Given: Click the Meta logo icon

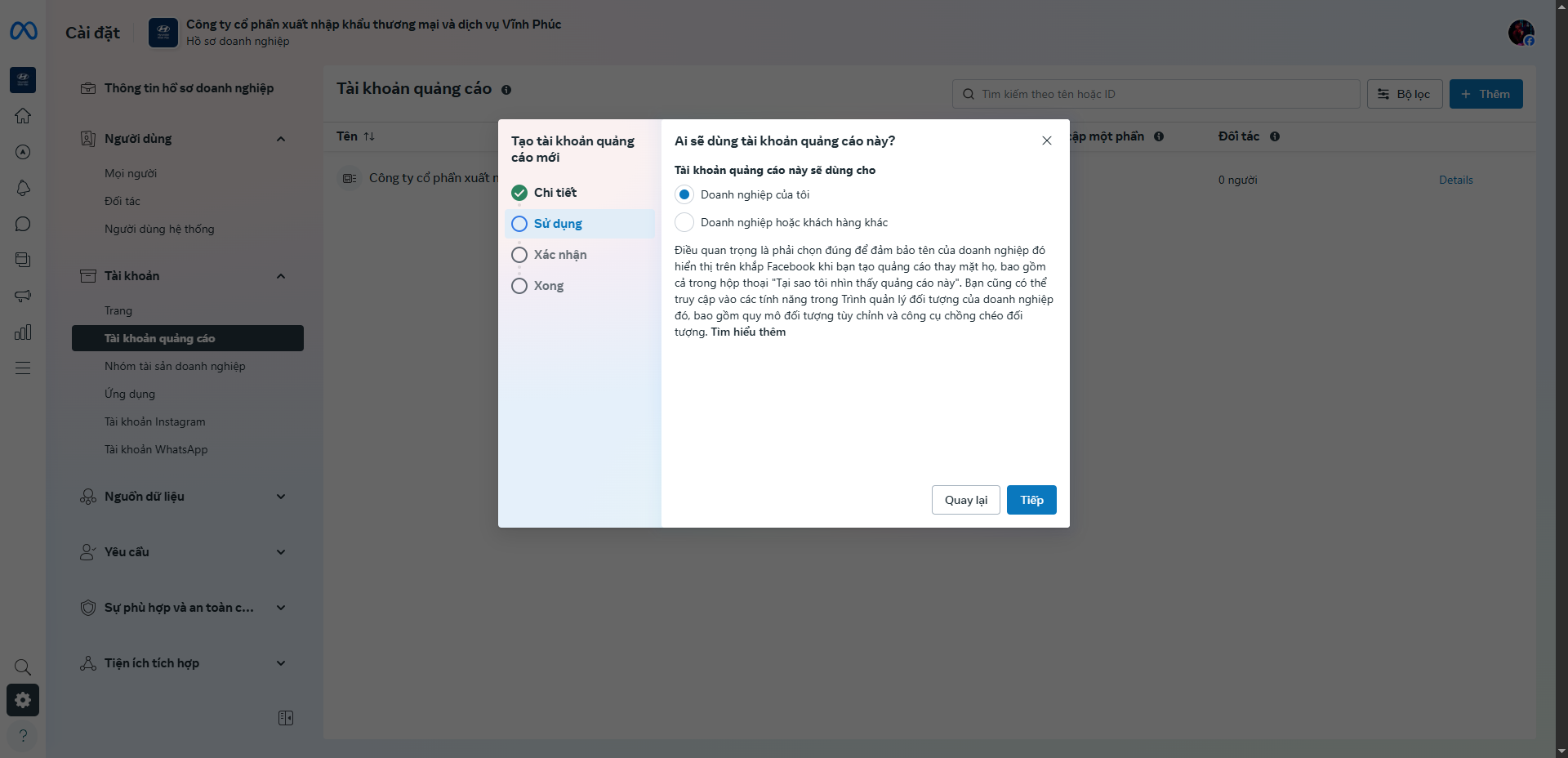Looking at the screenshot, I should click(23, 31).
